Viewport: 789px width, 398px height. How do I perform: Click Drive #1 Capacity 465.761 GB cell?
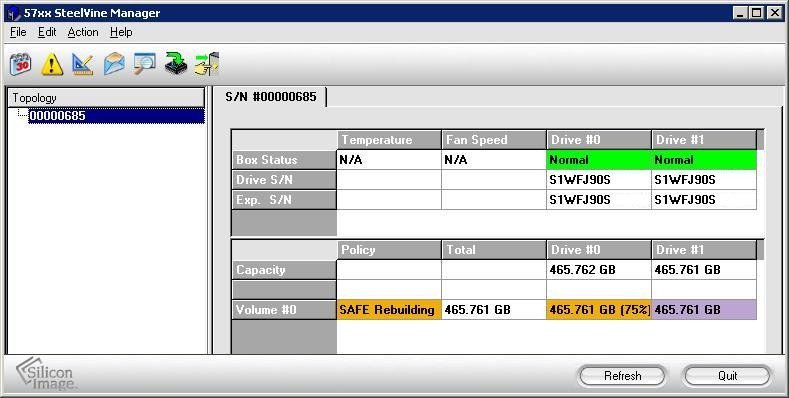pos(704,270)
